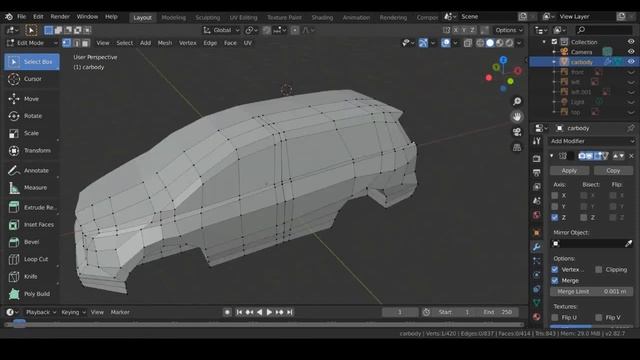Switch to face select mode
The image size is (640, 360).
pos(85,43)
